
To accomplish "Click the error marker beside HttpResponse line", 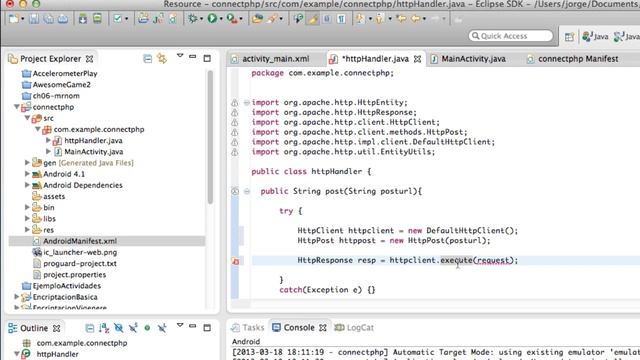I will tap(236, 261).
